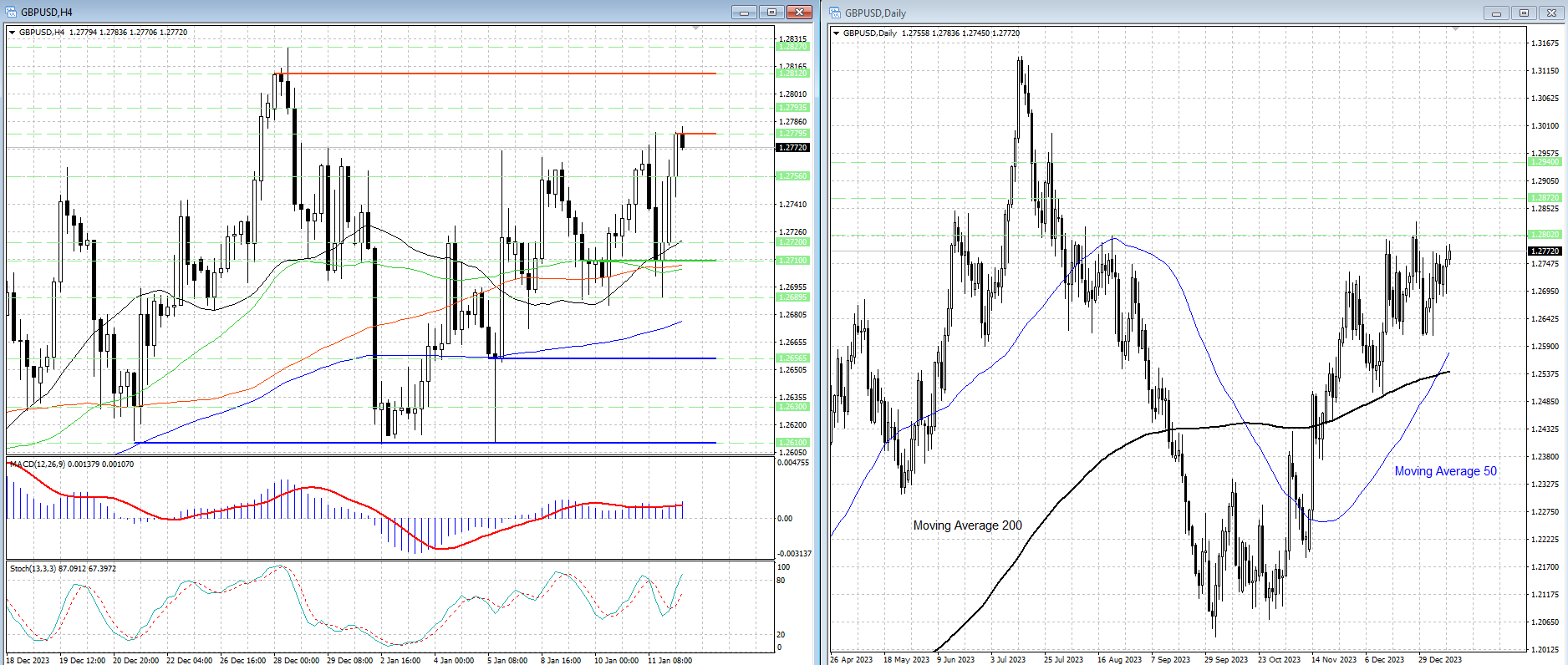
Task: Click the GBPUSD,H4 window chart icon
Action: 12,13
